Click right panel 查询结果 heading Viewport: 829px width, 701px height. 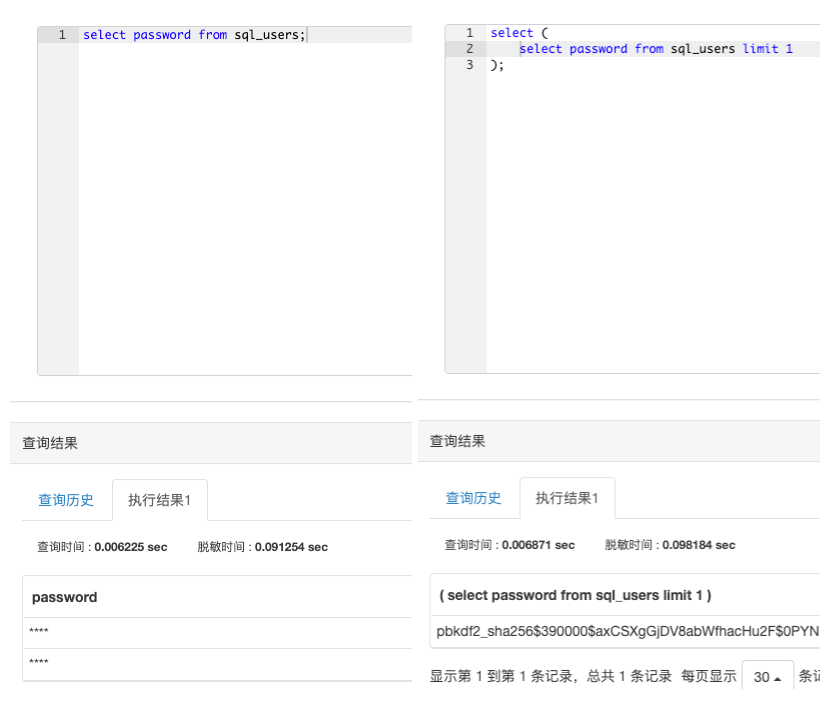[457, 441]
